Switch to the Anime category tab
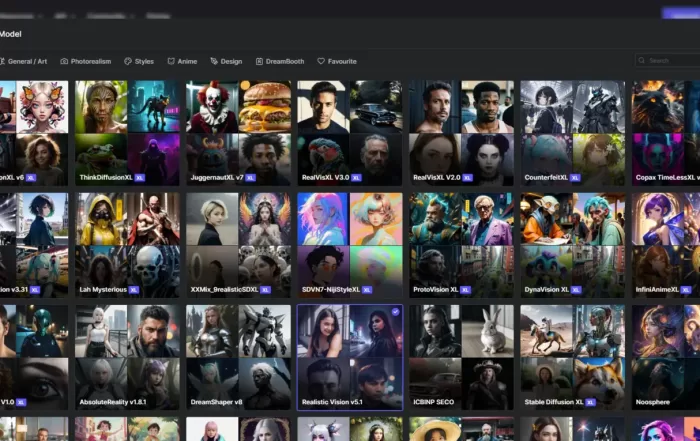The width and height of the screenshot is (700, 441). click(x=182, y=61)
